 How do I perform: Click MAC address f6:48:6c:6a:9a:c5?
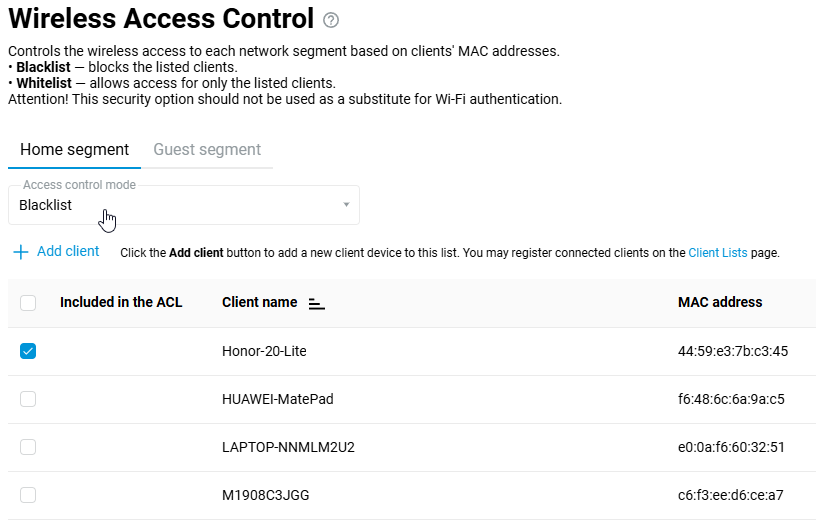(x=731, y=399)
